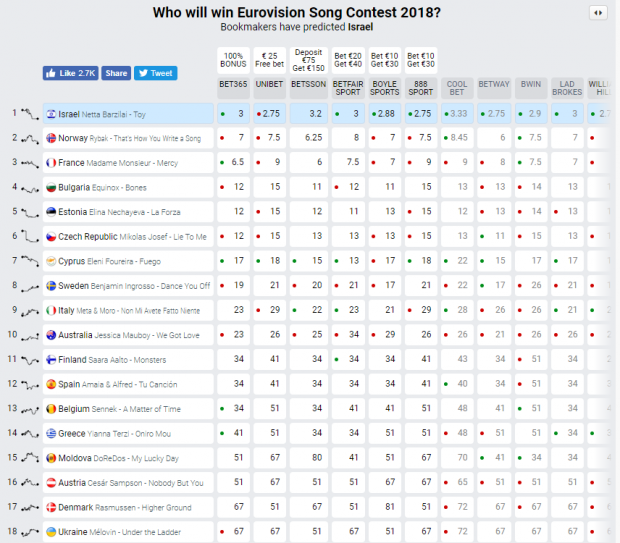Click the 100% BONUS offer box
This screenshot has width=620, height=543.
233,60
